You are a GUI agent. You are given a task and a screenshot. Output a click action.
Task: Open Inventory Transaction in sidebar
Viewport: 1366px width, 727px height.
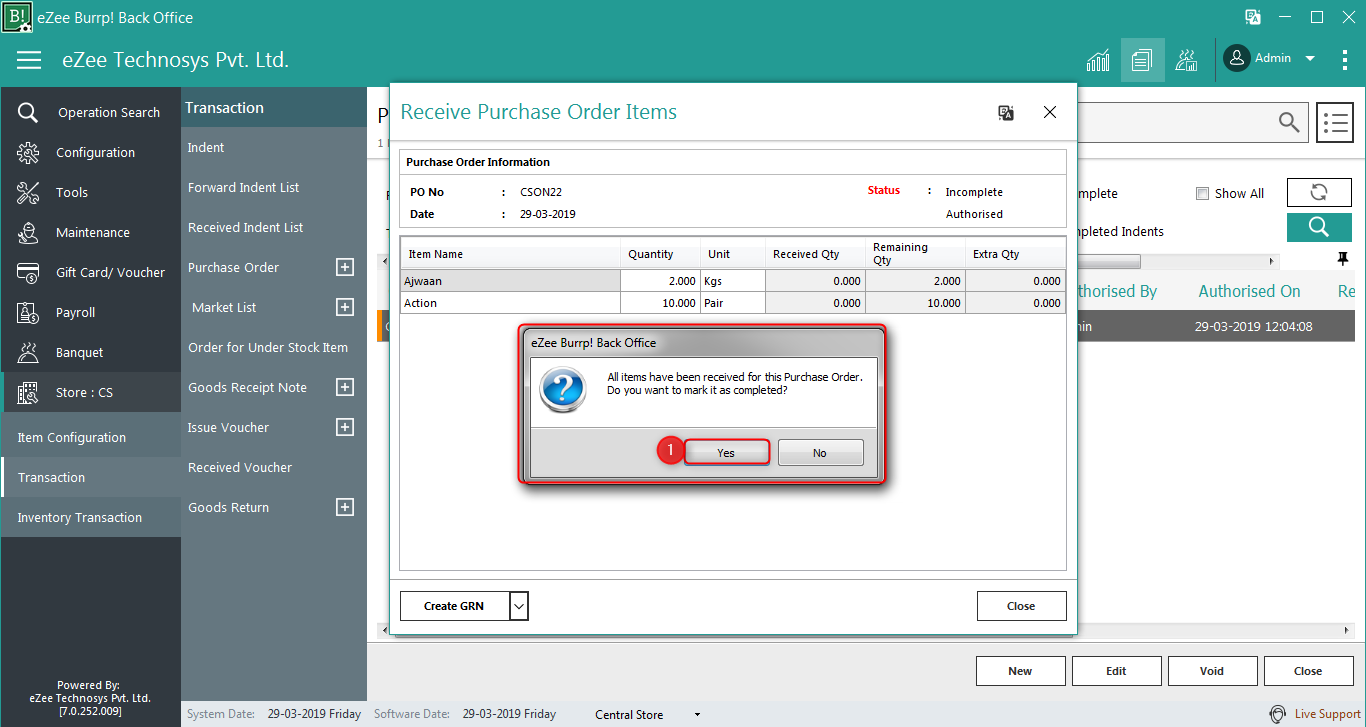click(91, 517)
